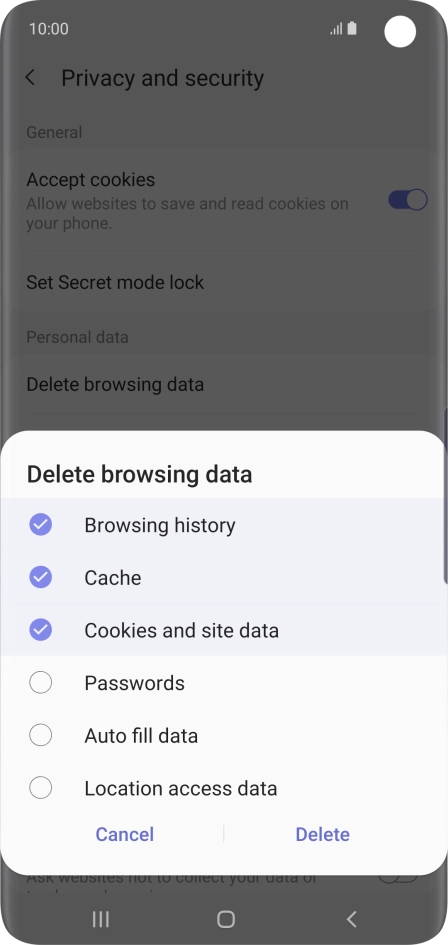This screenshot has width=448, height=945.
Task: Toggle the Accept cookies switch
Action: coord(408,199)
